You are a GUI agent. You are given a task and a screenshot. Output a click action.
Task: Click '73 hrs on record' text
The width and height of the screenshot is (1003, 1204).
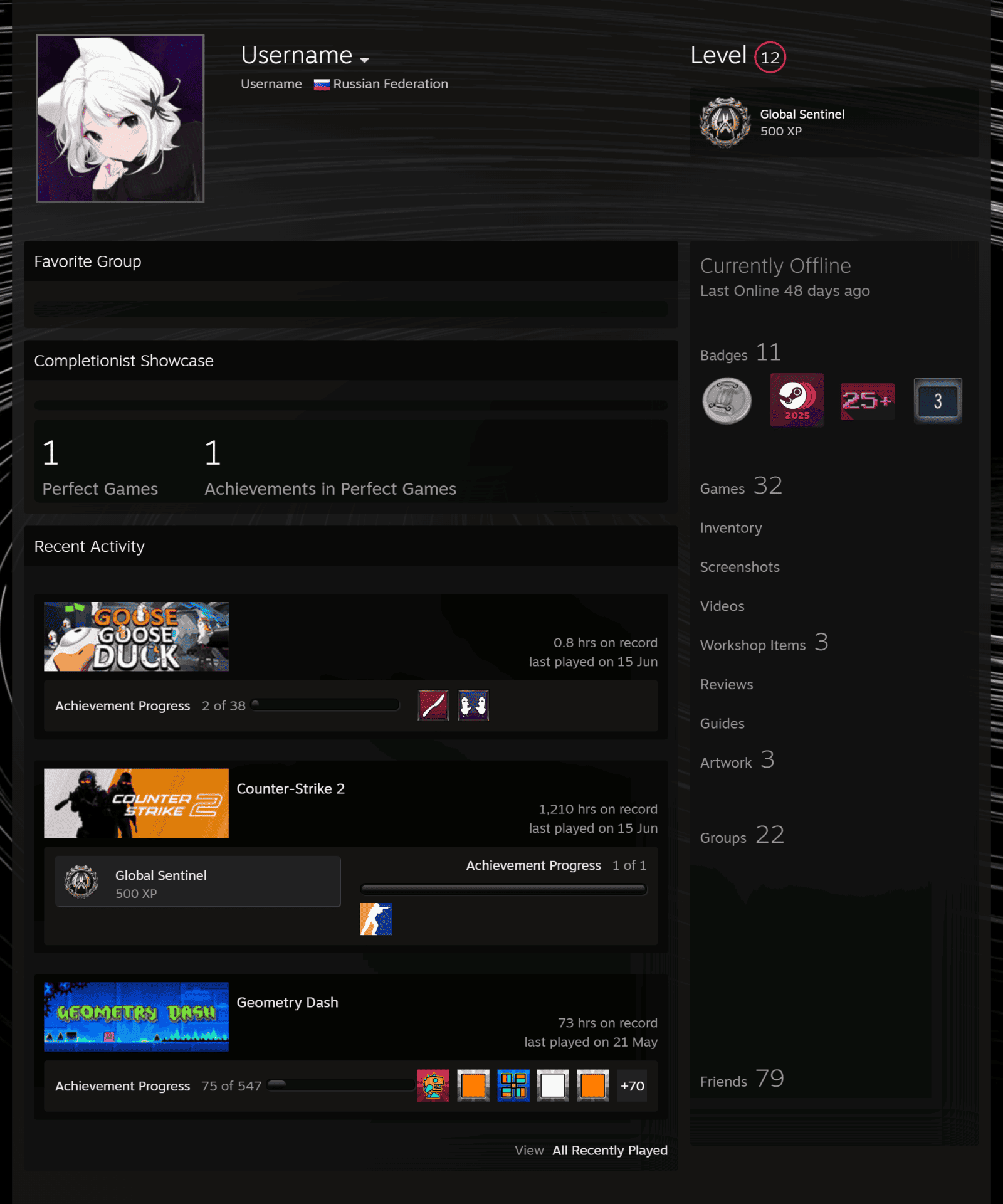click(608, 1023)
